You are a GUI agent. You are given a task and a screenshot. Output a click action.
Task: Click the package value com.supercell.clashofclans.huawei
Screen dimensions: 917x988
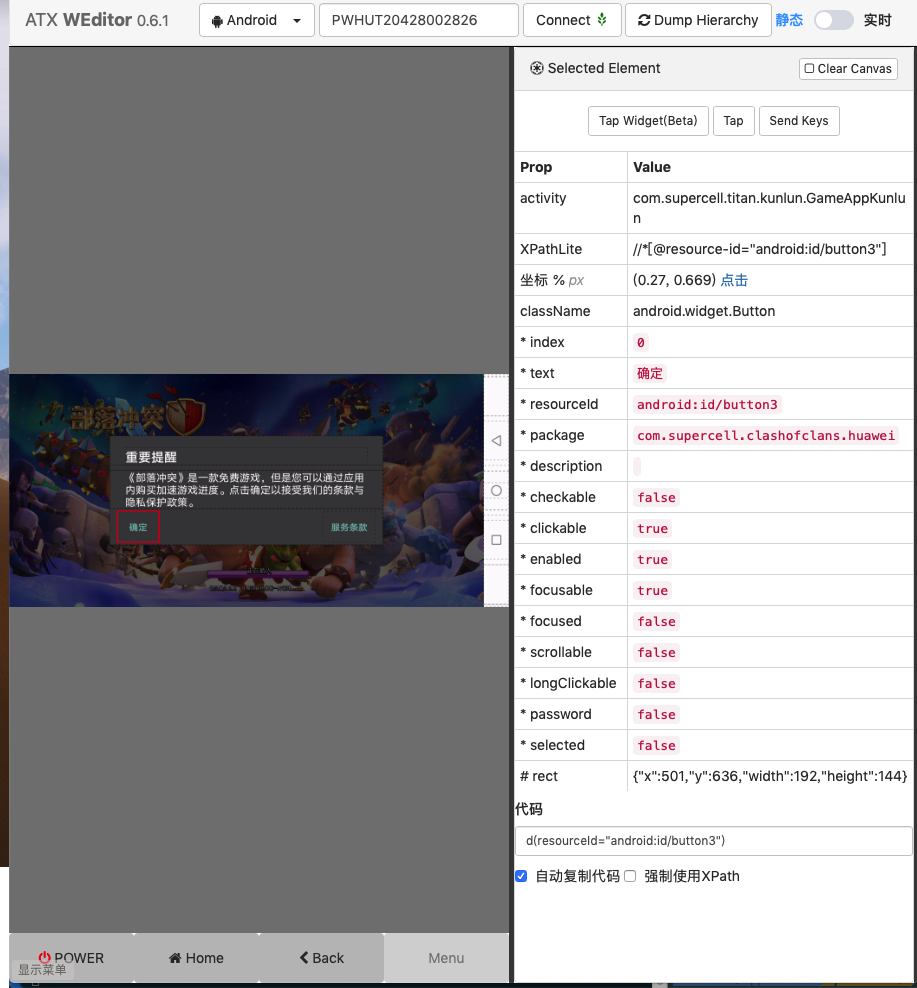pos(766,435)
